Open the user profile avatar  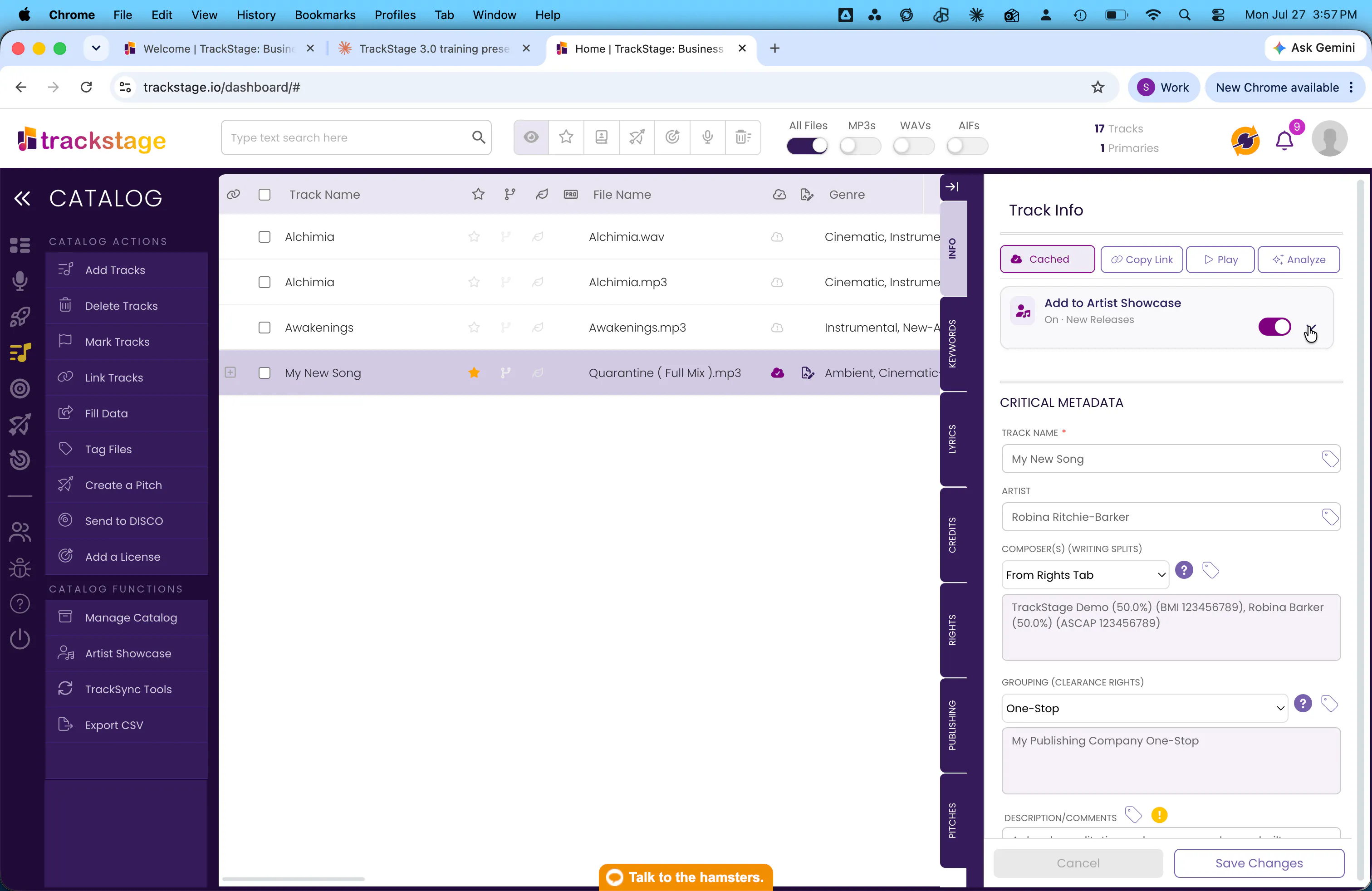pos(1329,138)
